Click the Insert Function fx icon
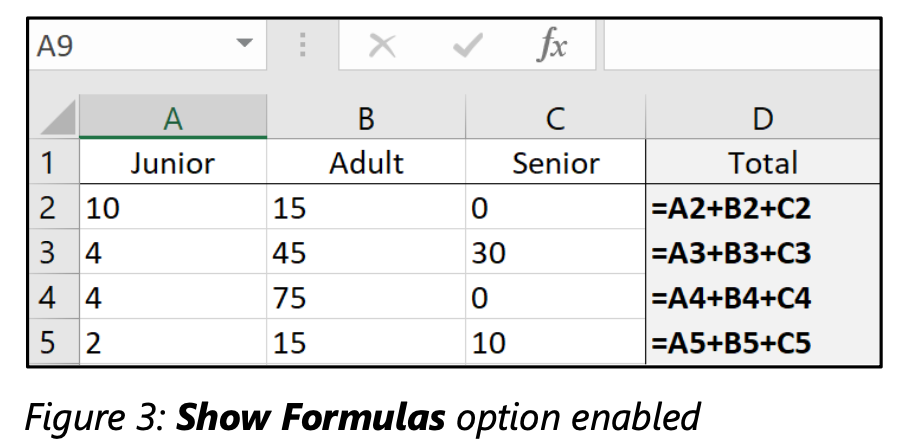 tap(551, 46)
